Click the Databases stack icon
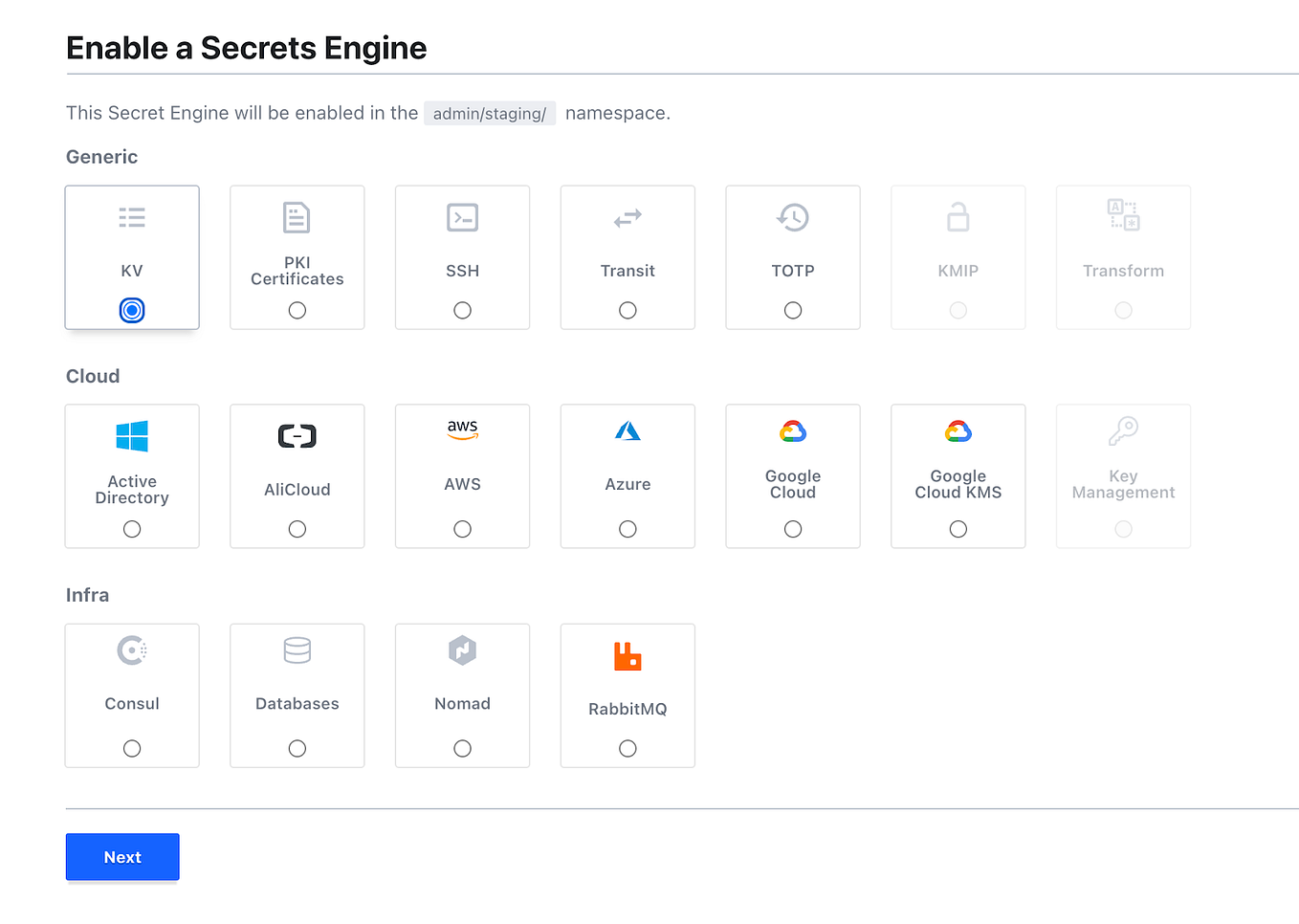This screenshot has height=924, width=1299. pos(297,650)
